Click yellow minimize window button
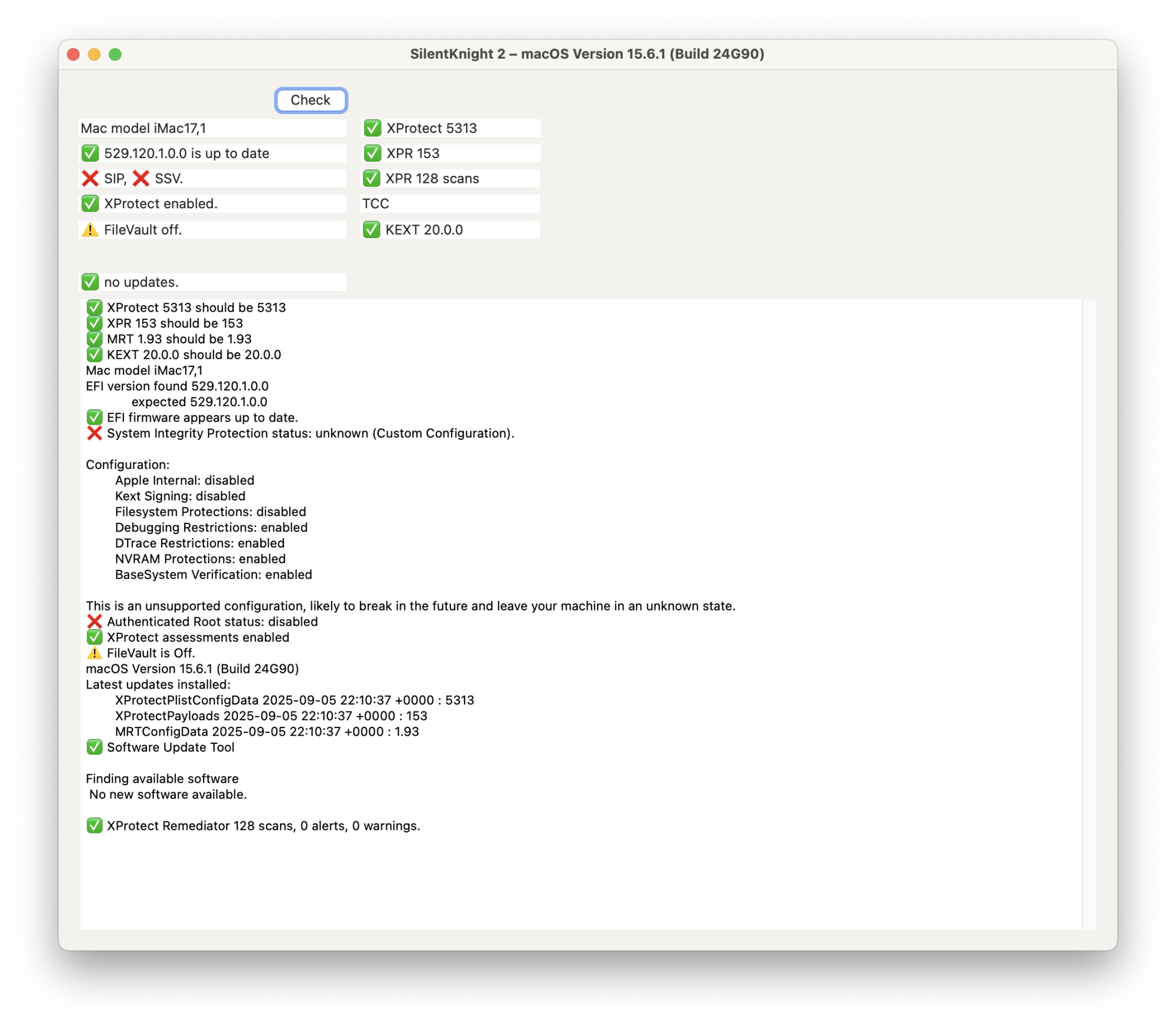 pyautogui.click(x=94, y=55)
